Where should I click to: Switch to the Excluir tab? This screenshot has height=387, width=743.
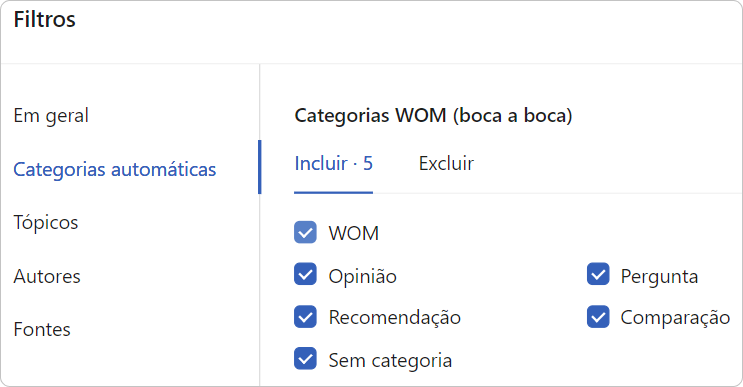446,164
